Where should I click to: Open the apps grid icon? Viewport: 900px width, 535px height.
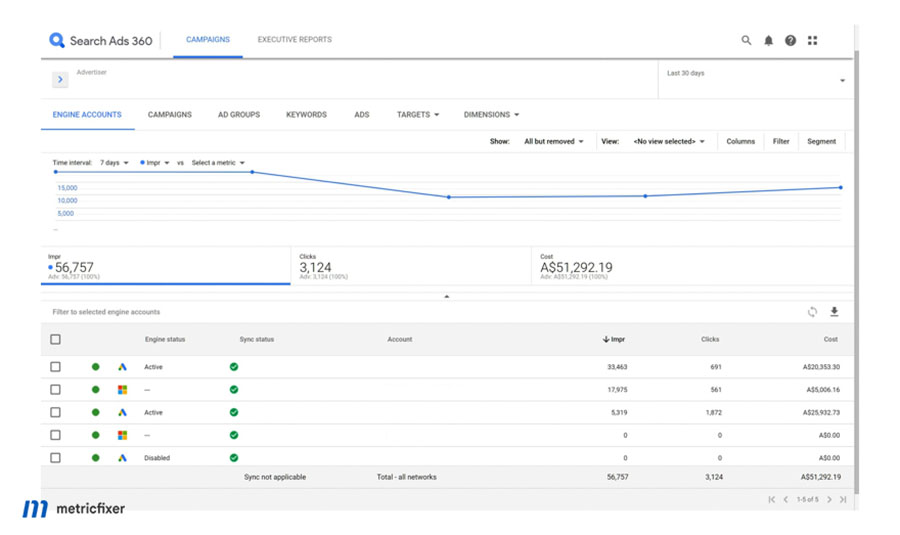tap(812, 40)
